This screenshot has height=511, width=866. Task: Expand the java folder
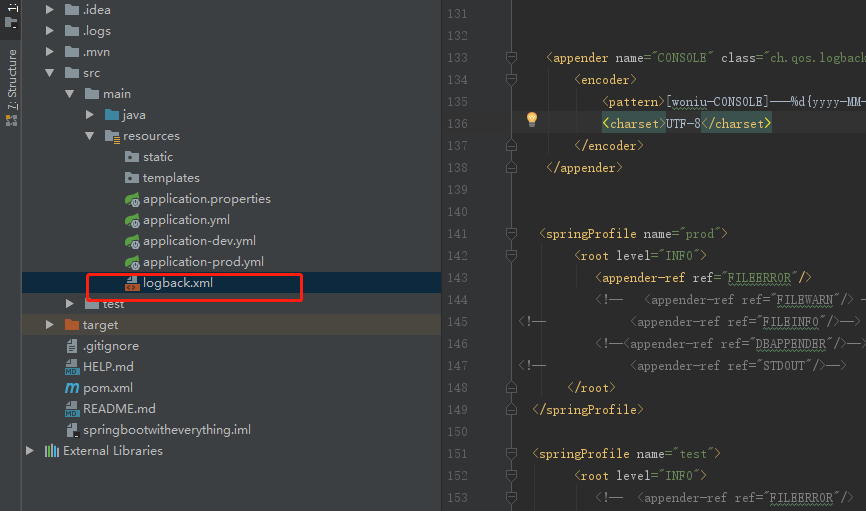point(89,115)
